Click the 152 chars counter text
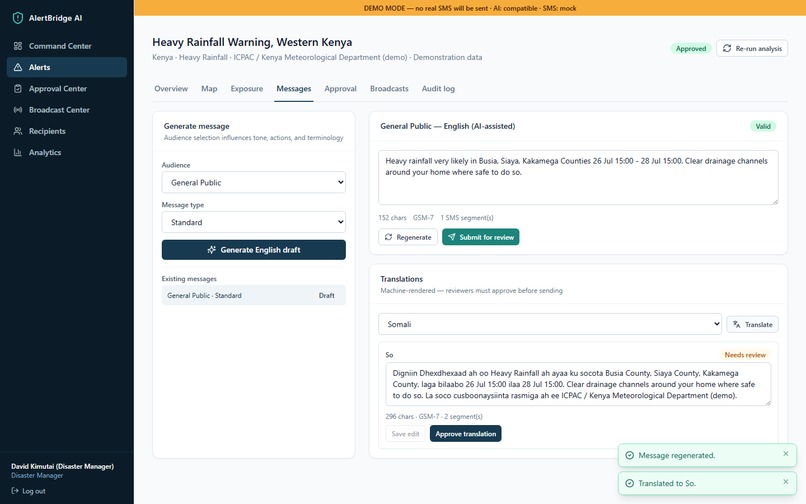Screen dimensions: 806x504 (x=392, y=218)
